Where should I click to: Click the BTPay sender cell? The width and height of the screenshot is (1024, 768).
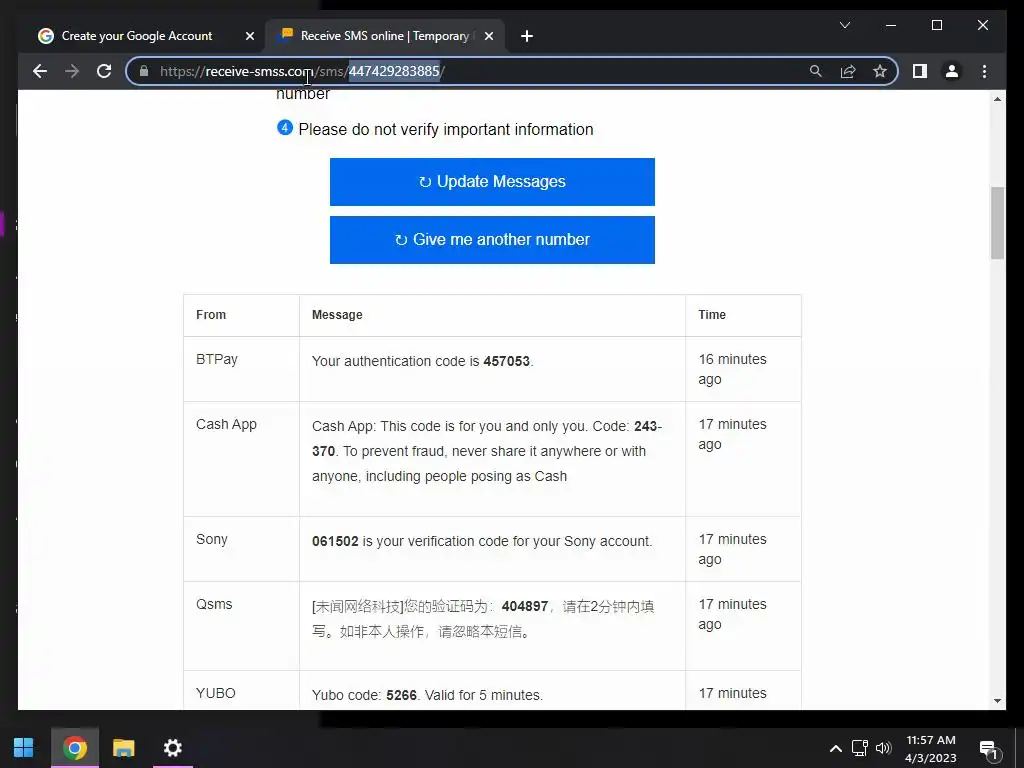[x=241, y=369]
